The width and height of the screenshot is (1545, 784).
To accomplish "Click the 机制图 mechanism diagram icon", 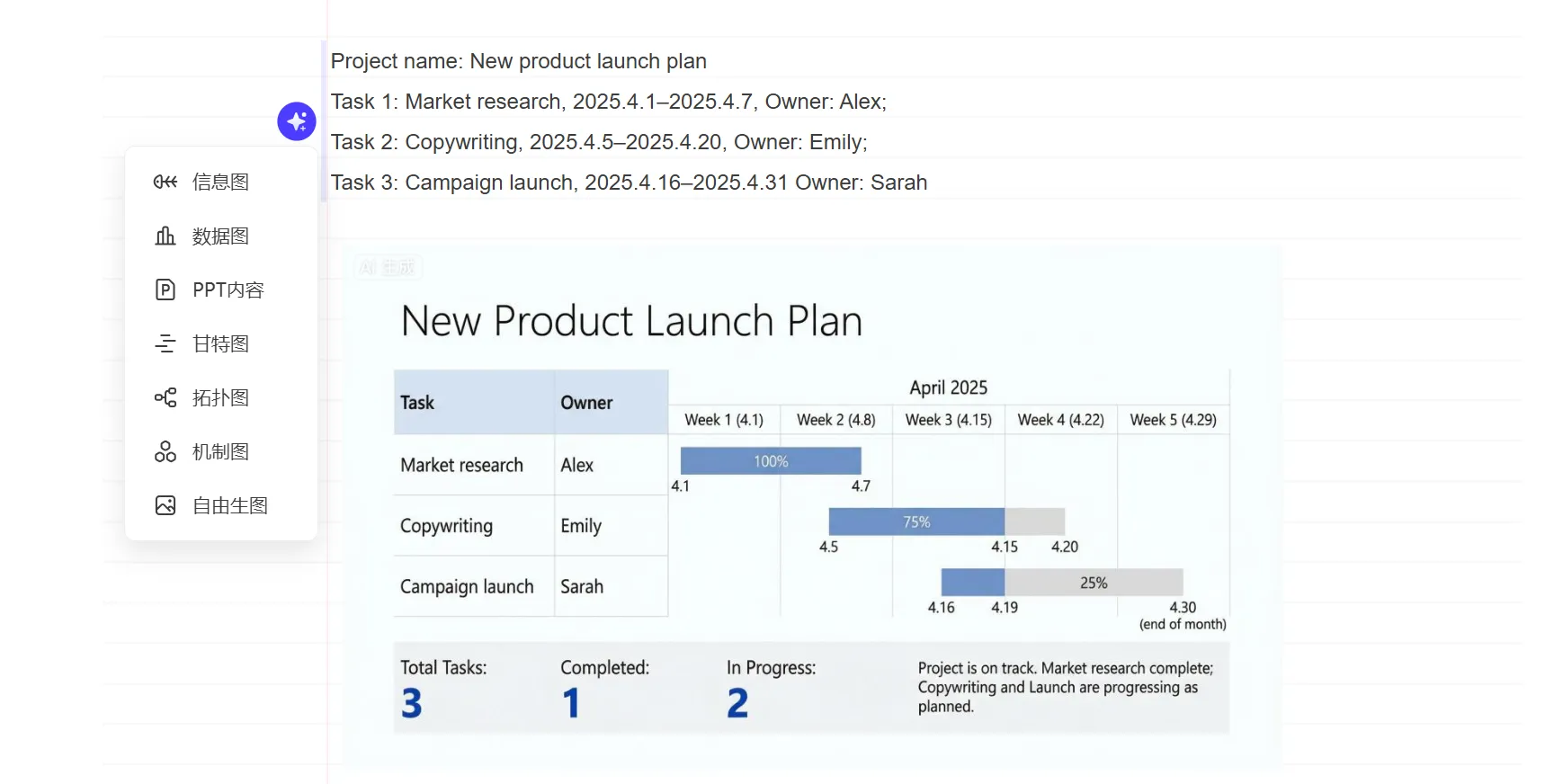I will tap(165, 451).
